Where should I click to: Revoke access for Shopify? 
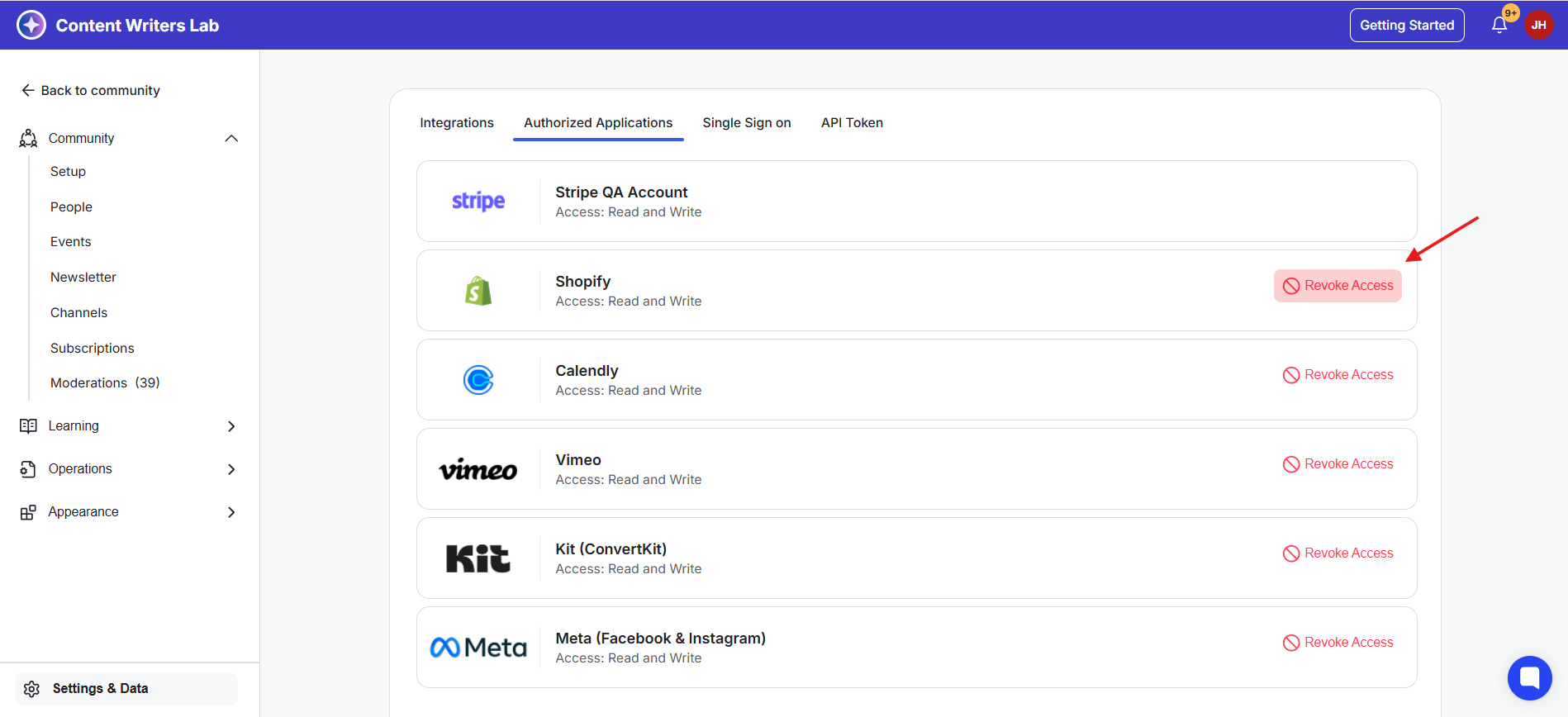(x=1338, y=286)
